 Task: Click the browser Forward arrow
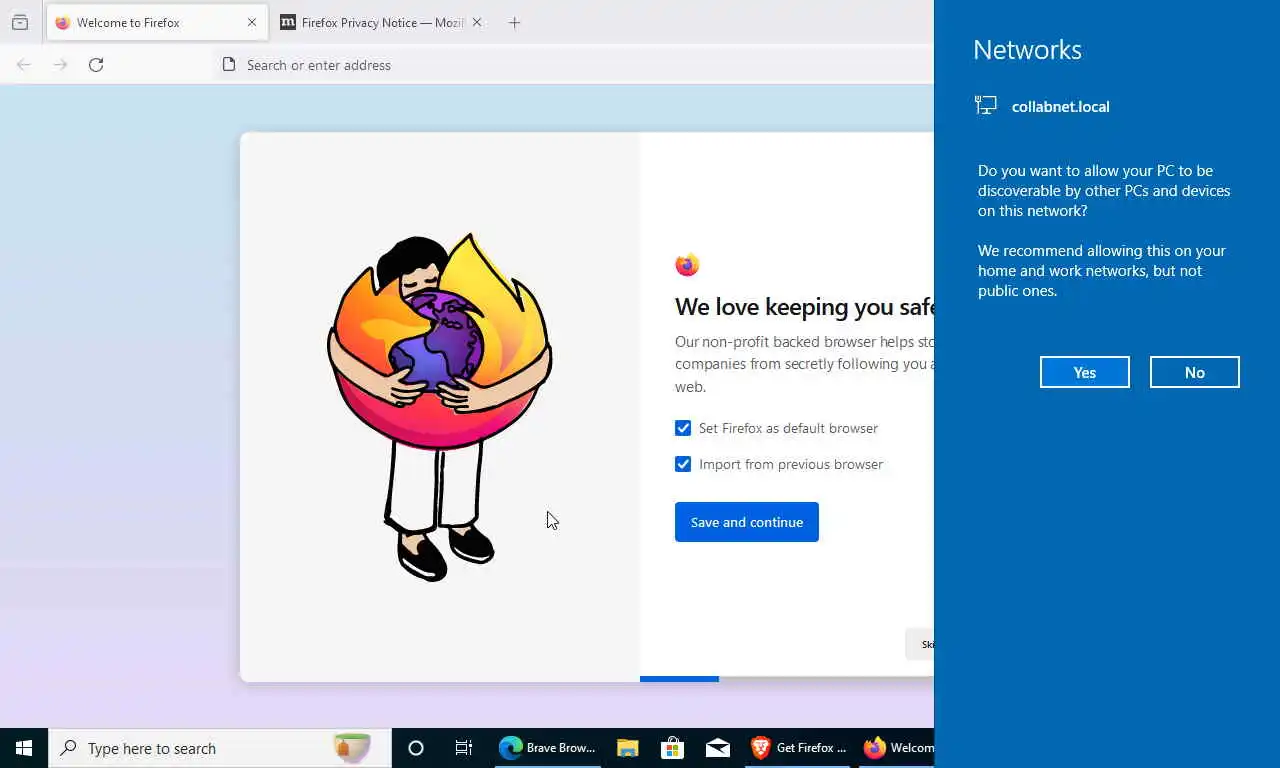pos(60,65)
